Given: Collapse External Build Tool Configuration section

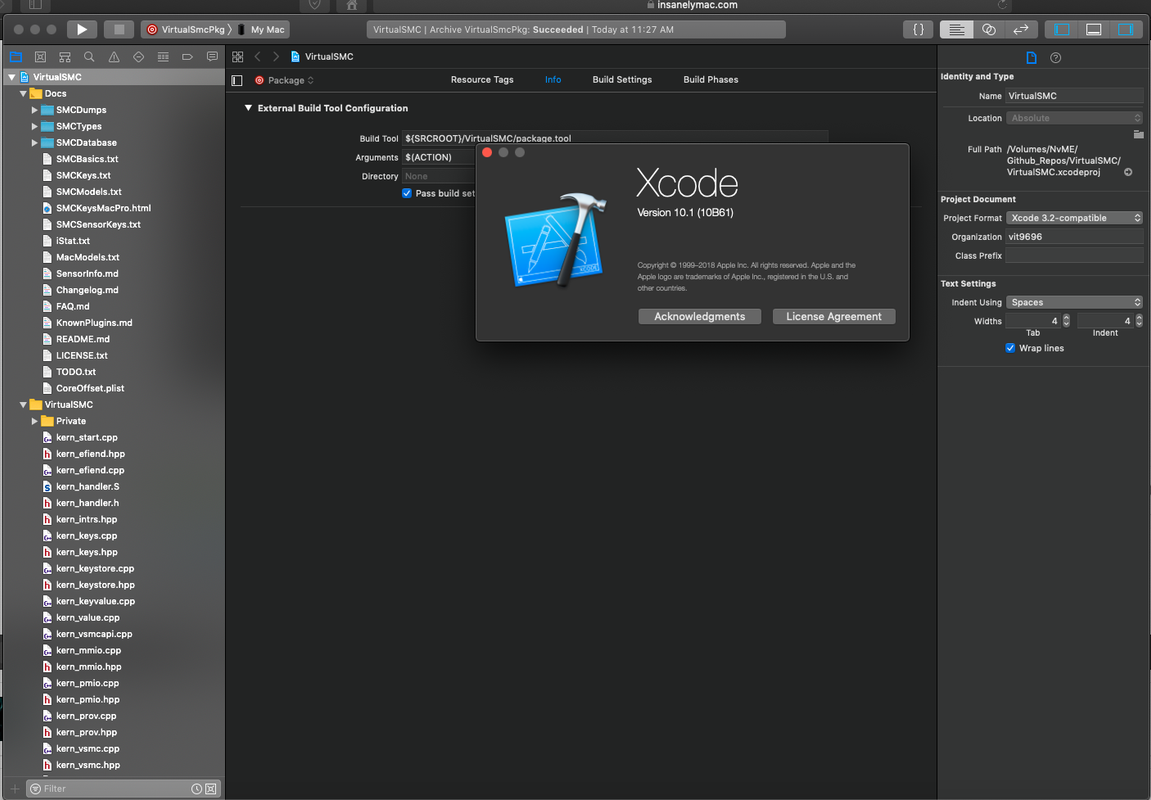Looking at the screenshot, I should pos(248,108).
